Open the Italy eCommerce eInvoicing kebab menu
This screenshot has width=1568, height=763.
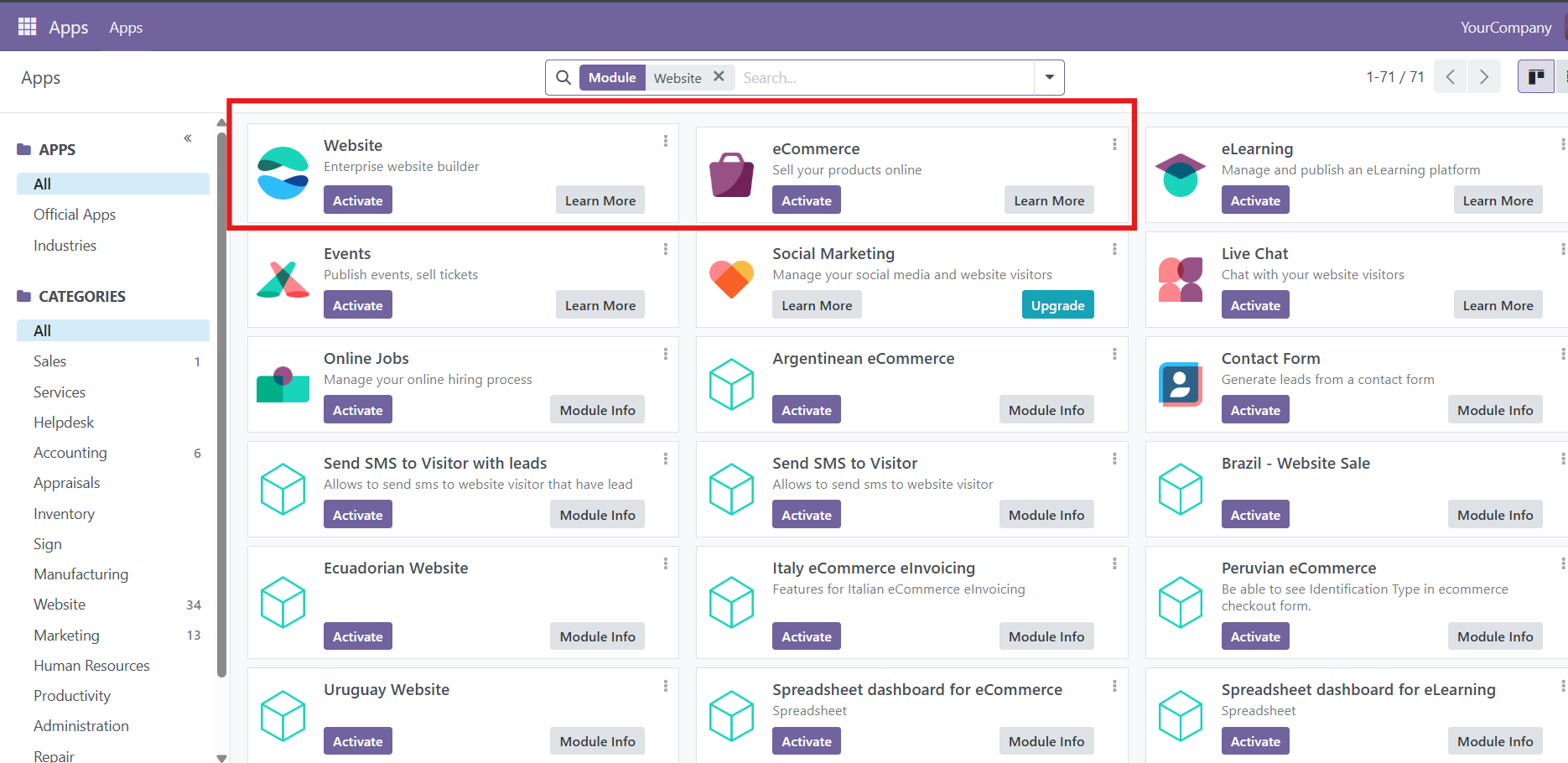click(1114, 563)
